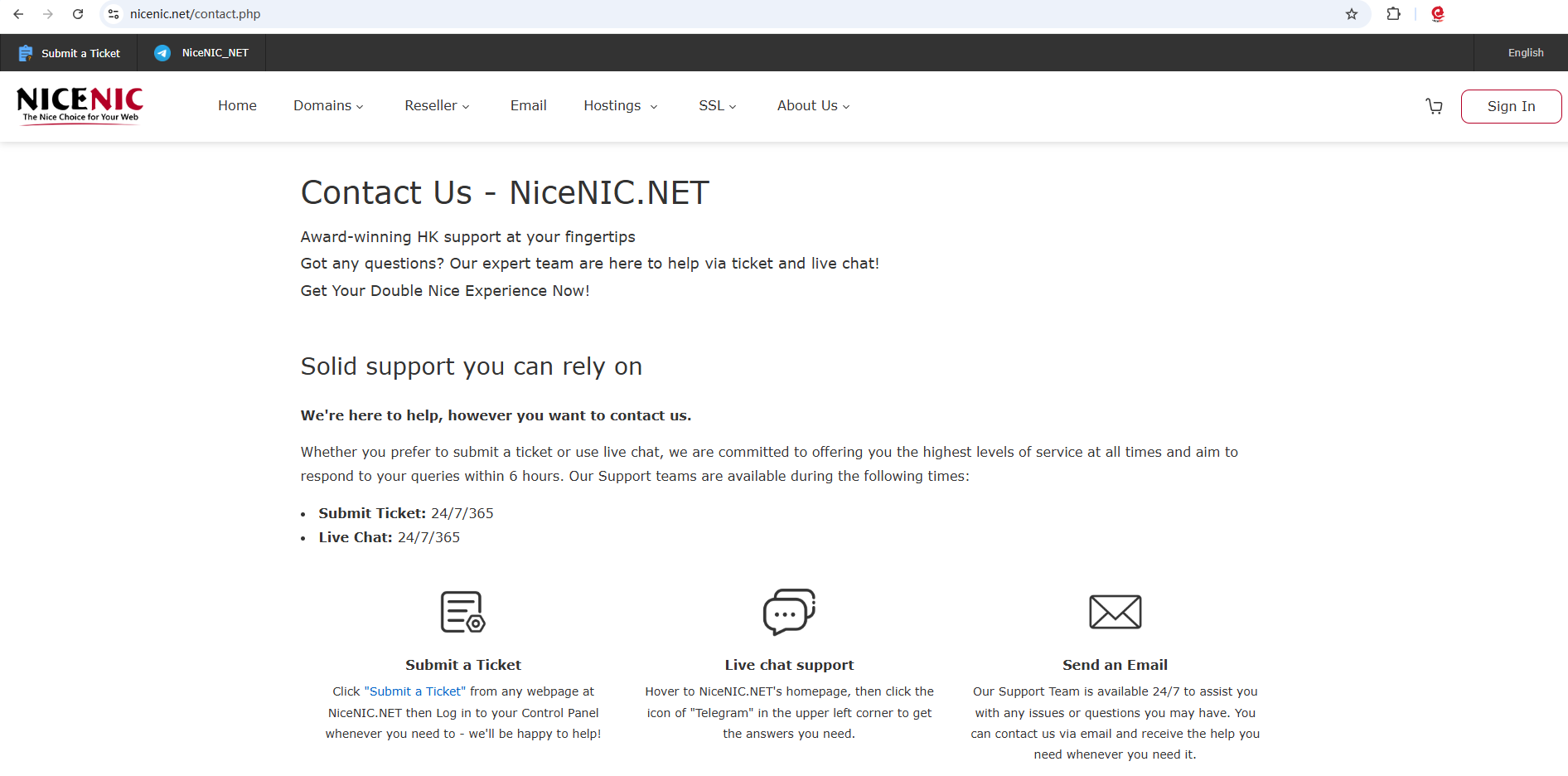Click the shopping cart icon
This screenshot has height=776, width=1568.
1434,106
